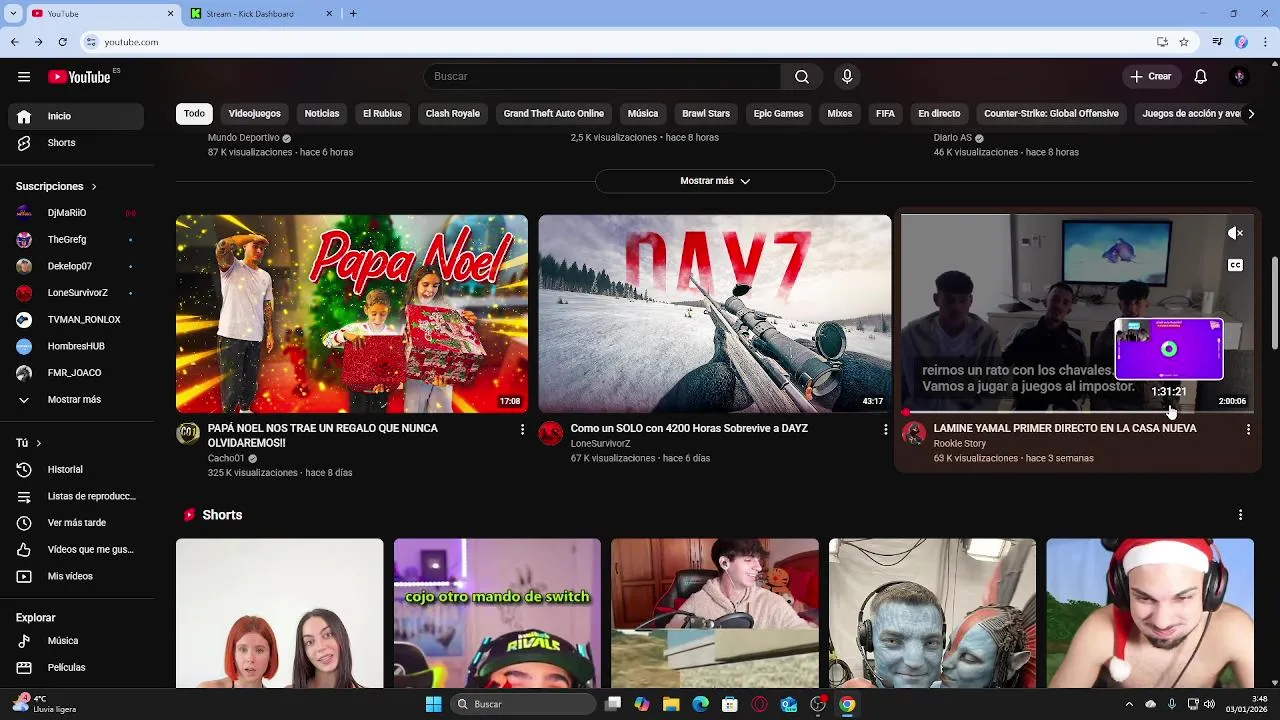Screen dimensions: 1280x720
Task: Open Historial in the sidebar
Action: pyautogui.click(x=76, y=470)
